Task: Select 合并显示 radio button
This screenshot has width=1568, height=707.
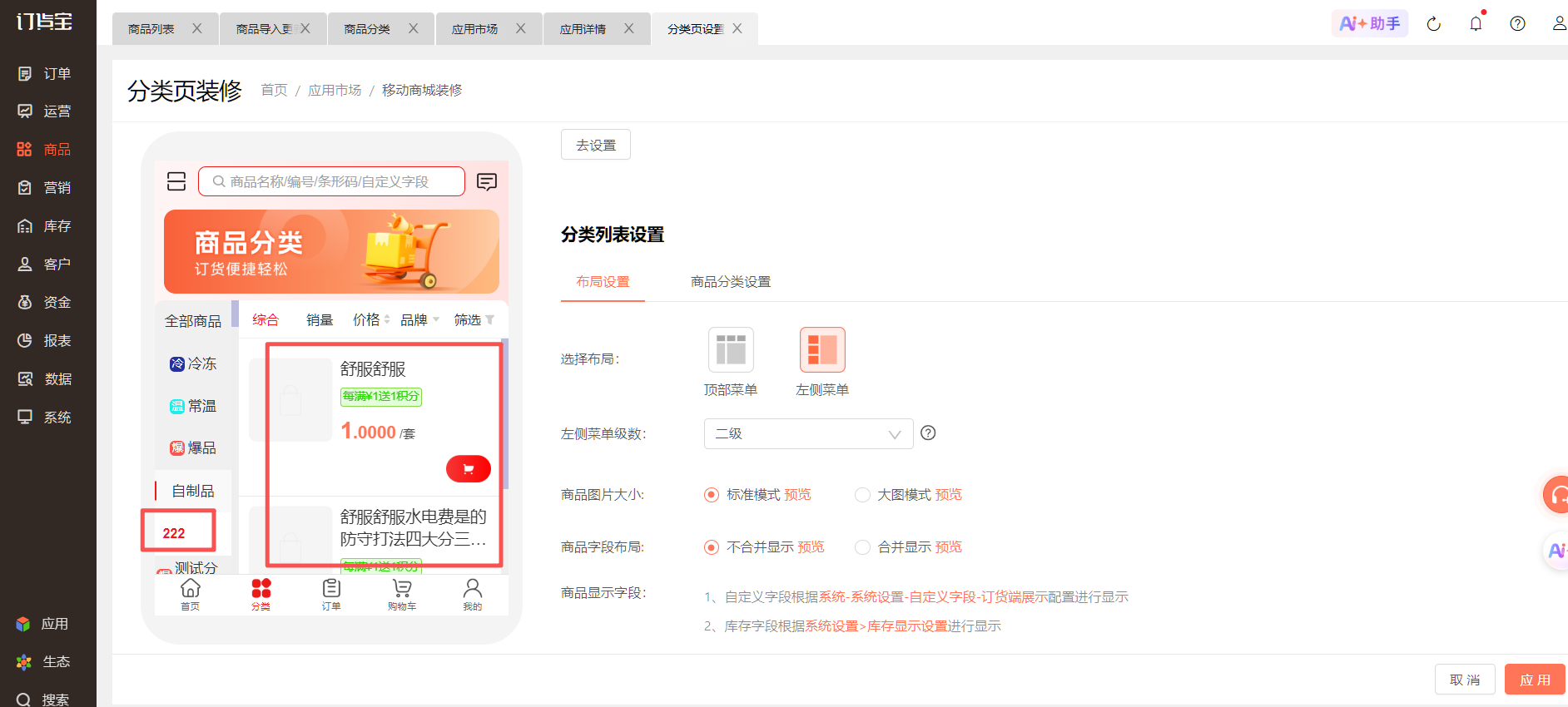Action: coord(862,547)
